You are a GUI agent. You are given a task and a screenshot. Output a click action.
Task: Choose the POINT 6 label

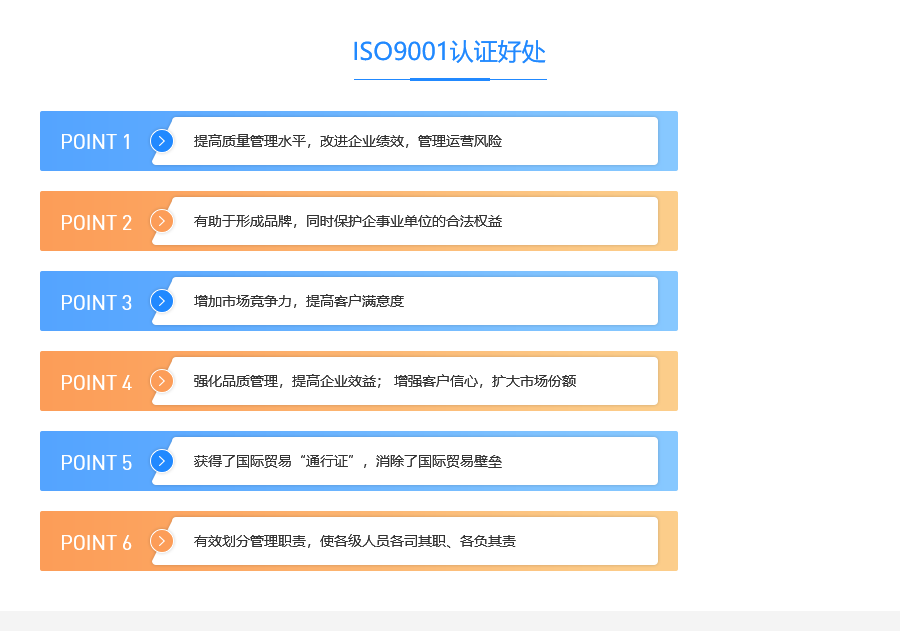pyautogui.click(x=96, y=542)
